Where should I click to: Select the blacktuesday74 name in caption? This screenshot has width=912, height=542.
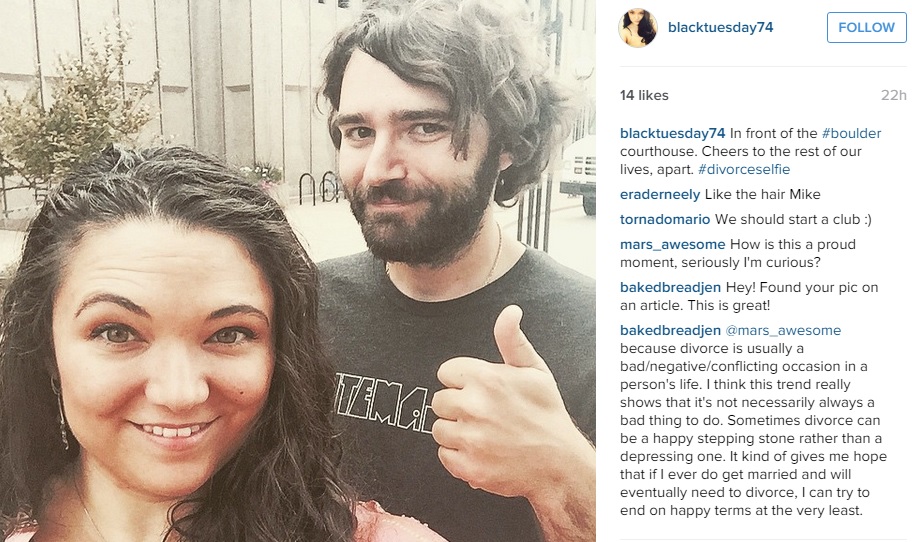click(672, 133)
